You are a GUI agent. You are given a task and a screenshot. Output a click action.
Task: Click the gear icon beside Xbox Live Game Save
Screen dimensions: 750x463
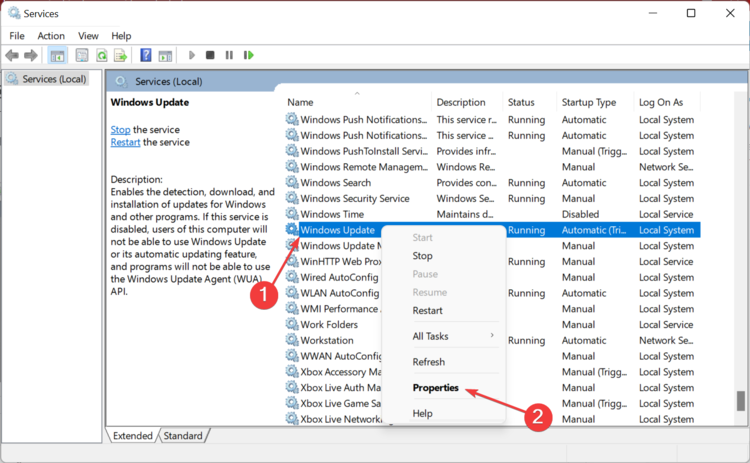(292, 403)
